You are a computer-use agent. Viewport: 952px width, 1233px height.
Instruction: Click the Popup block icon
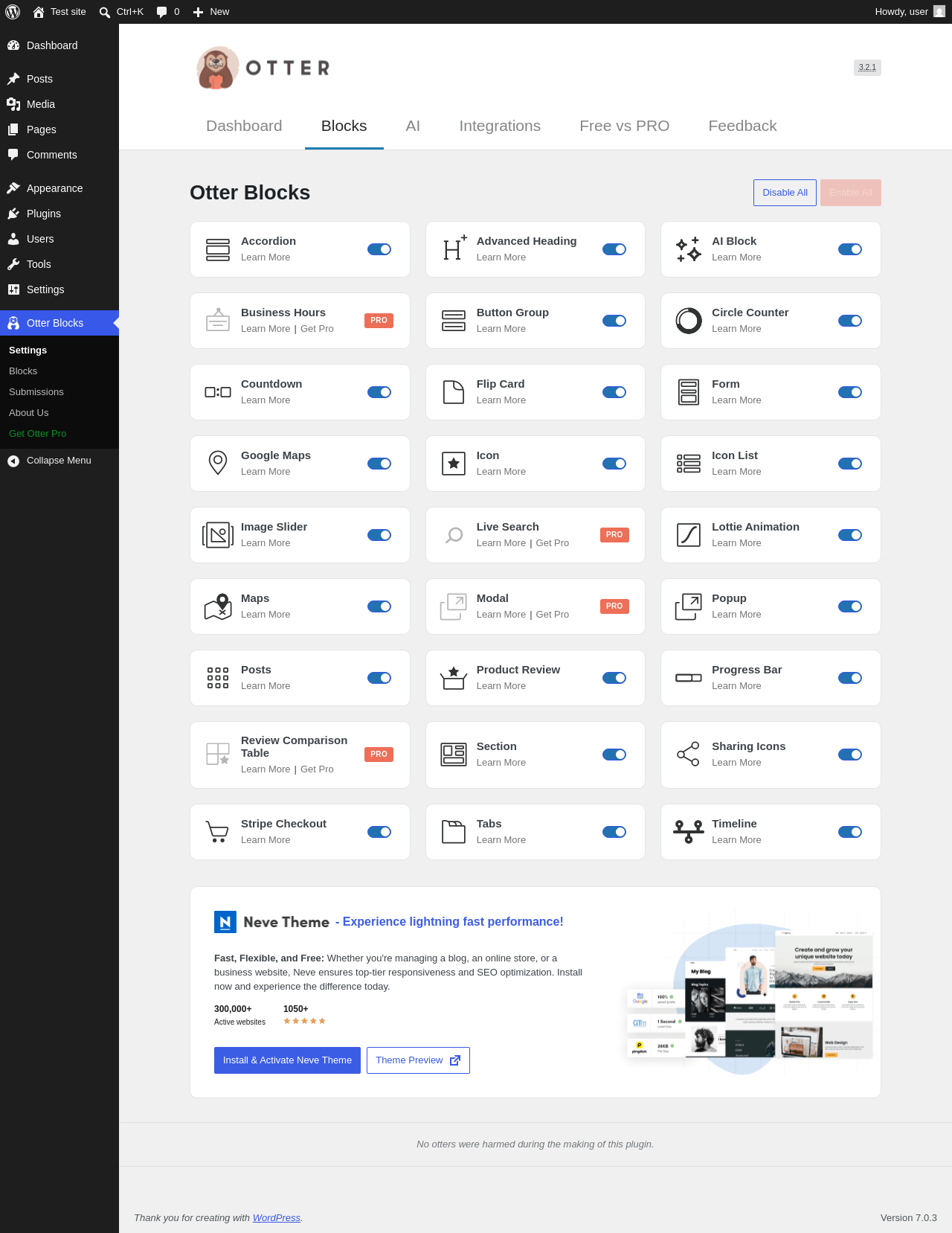pos(689,606)
